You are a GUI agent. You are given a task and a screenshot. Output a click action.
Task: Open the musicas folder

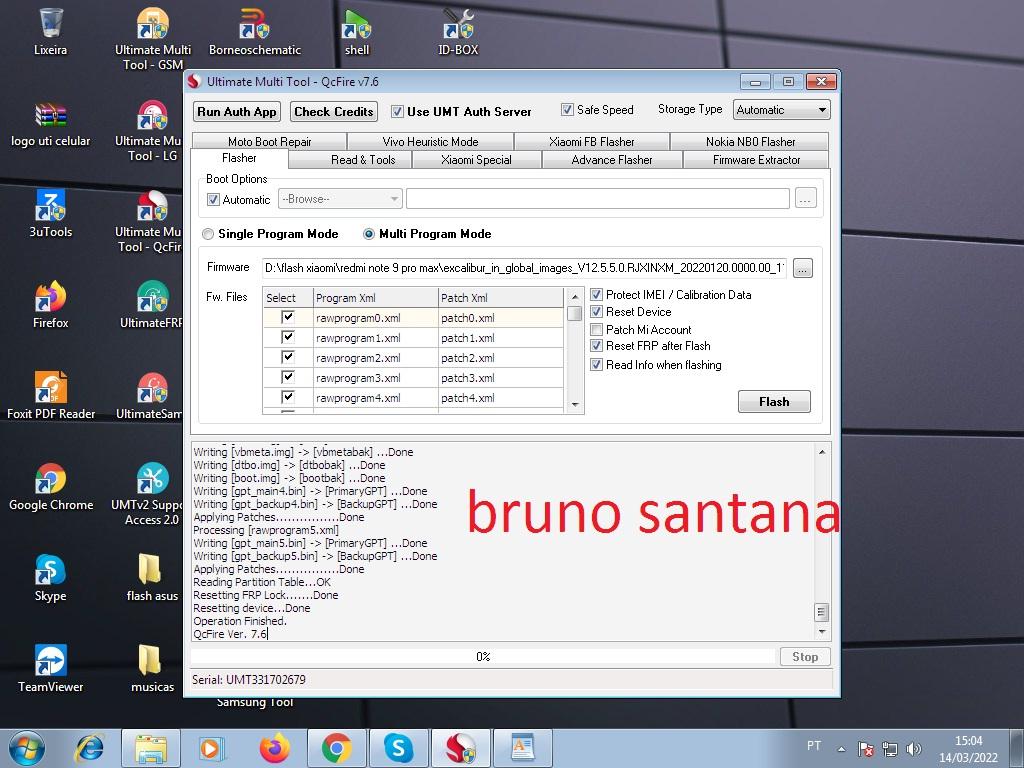(152, 669)
